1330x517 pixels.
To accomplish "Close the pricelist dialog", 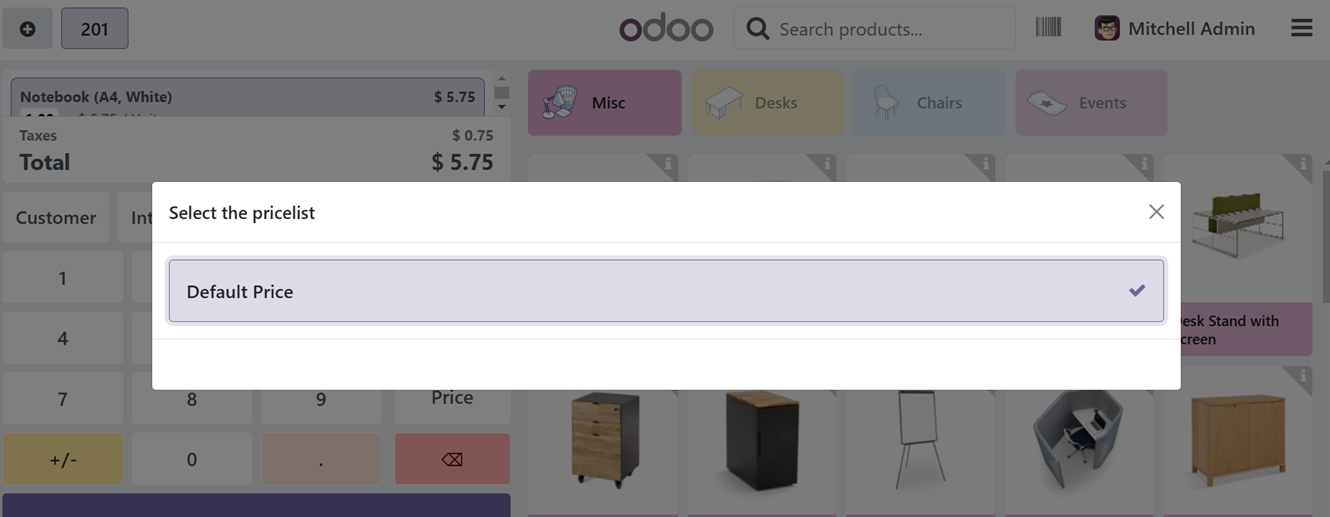I will tap(1156, 212).
